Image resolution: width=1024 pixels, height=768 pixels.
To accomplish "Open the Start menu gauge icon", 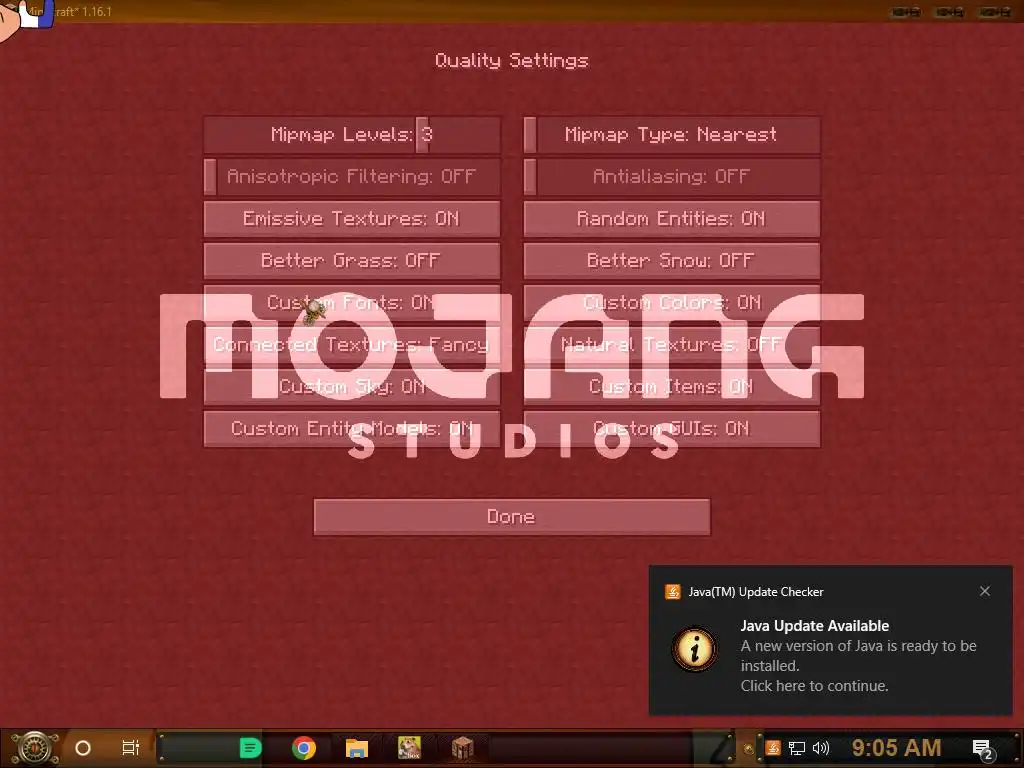I will (35, 748).
